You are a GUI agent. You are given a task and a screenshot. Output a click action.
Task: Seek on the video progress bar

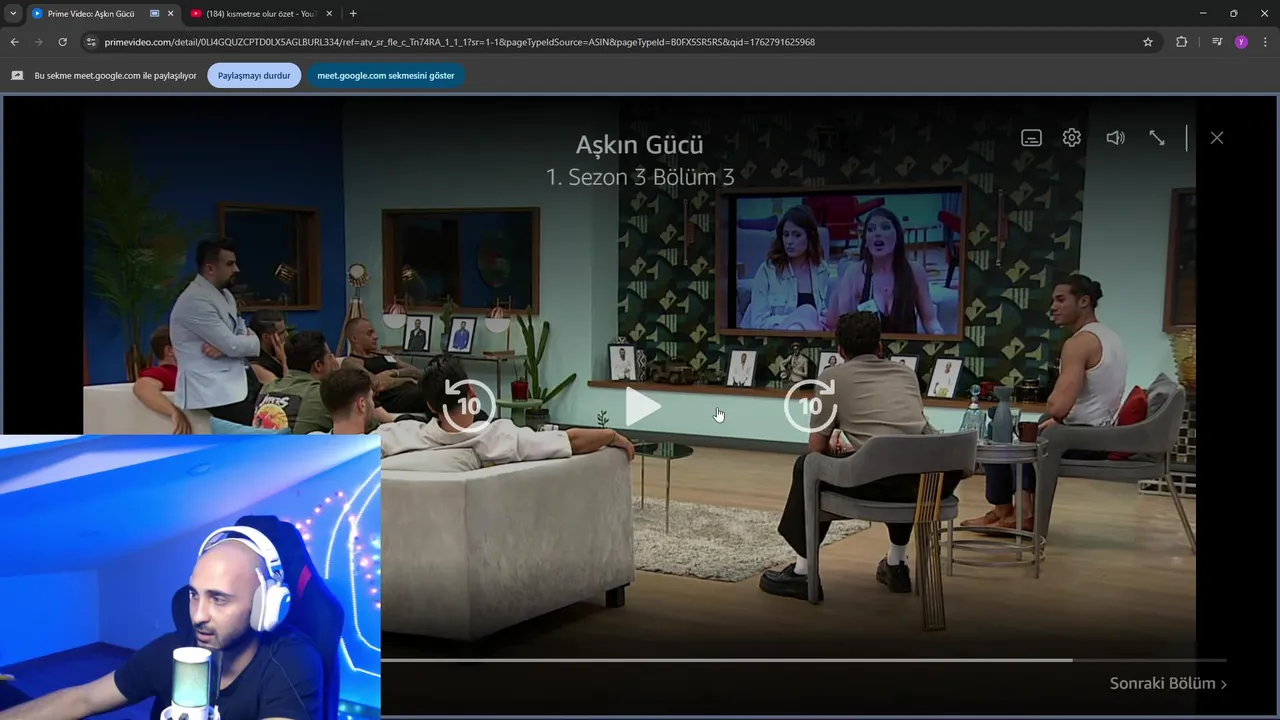point(803,660)
